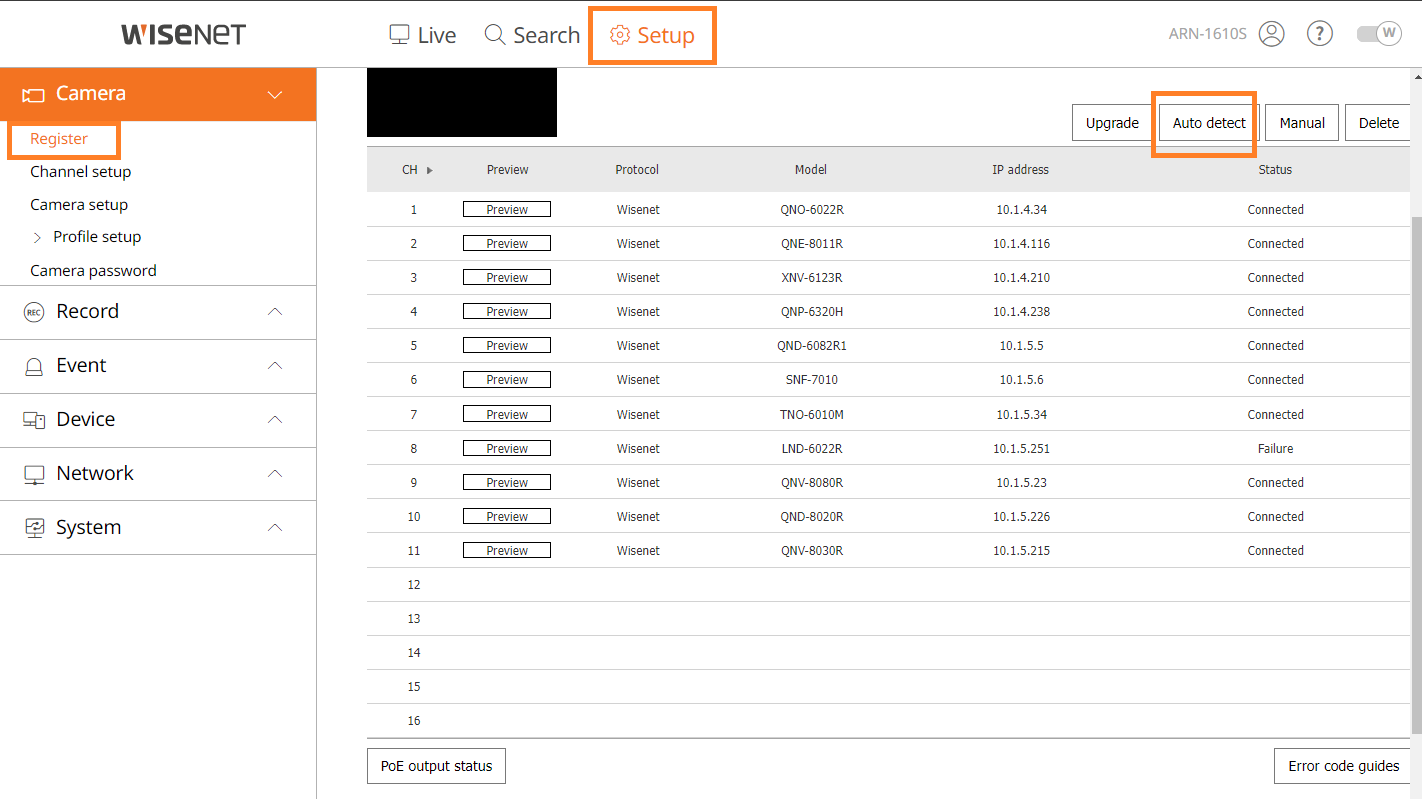Click the Upgrade button
The height and width of the screenshot is (799, 1422).
point(1112,123)
